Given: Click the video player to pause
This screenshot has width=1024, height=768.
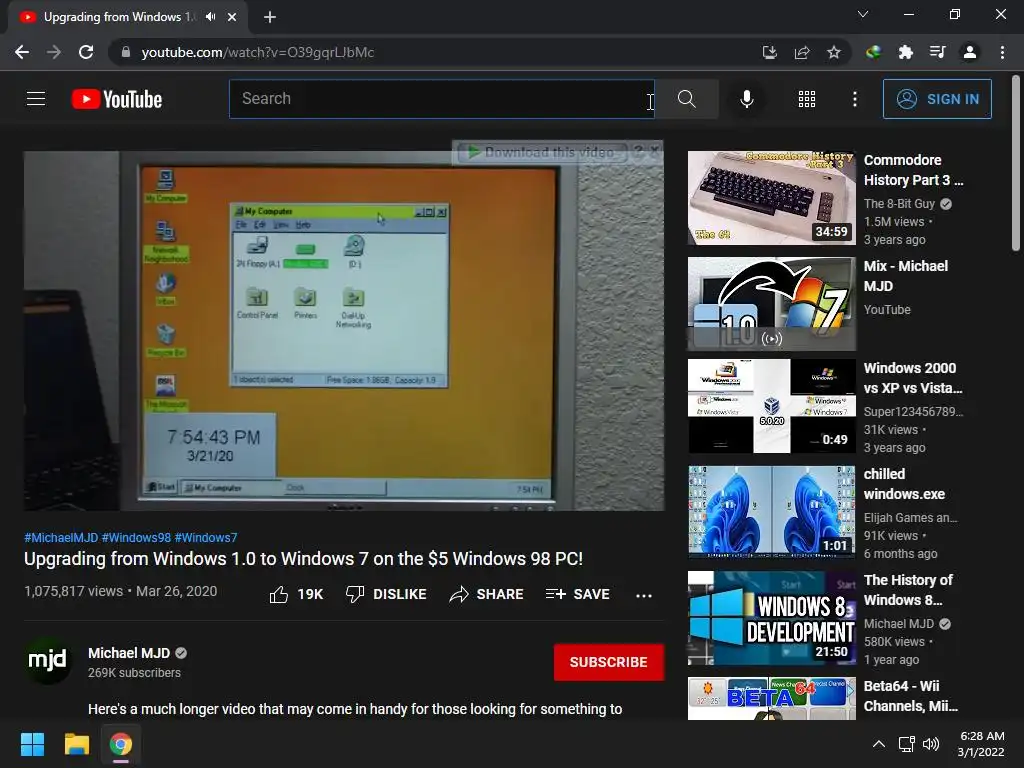Looking at the screenshot, I should click(344, 331).
